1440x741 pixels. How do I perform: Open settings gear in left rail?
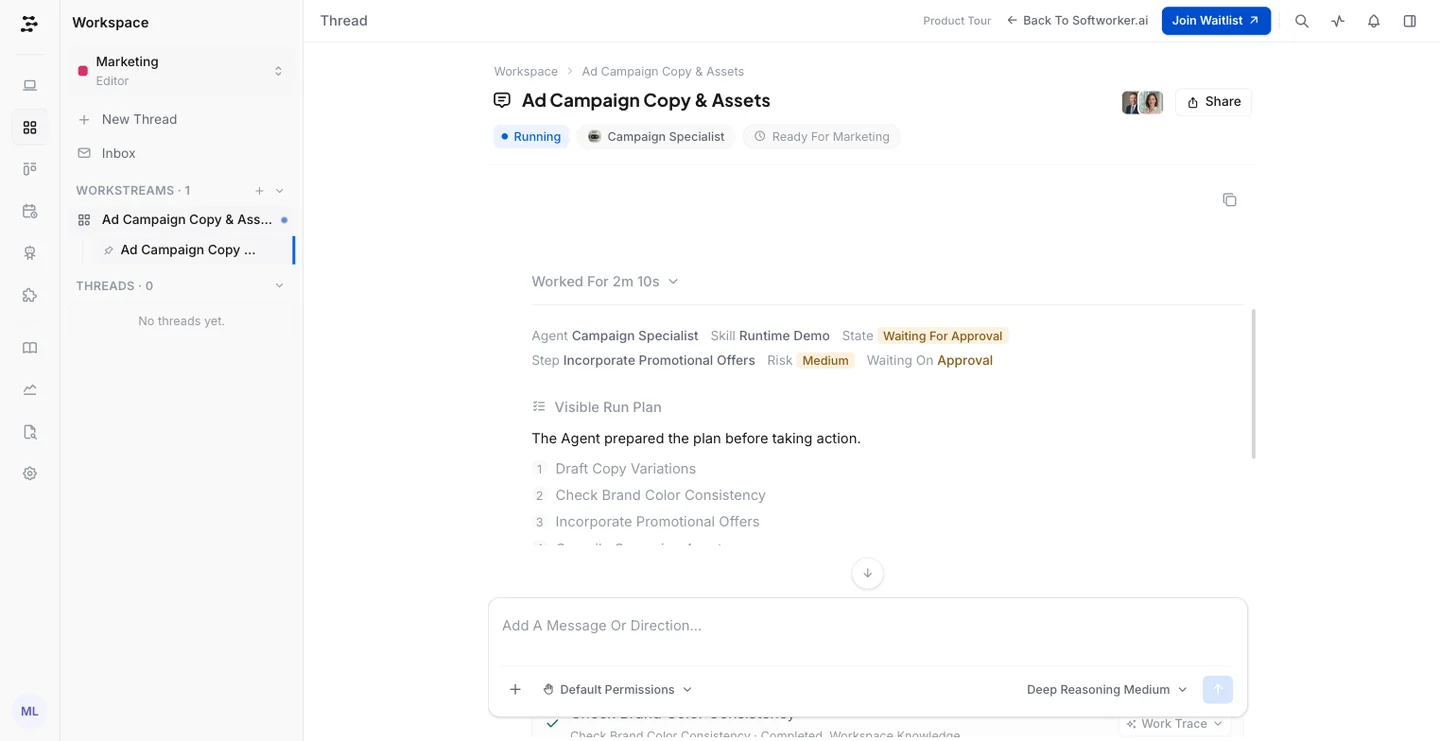coord(30,474)
